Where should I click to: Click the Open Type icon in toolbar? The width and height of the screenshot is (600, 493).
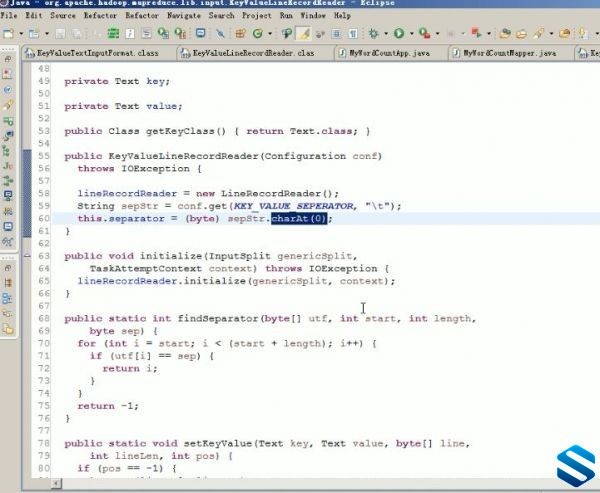tap(287, 34)
